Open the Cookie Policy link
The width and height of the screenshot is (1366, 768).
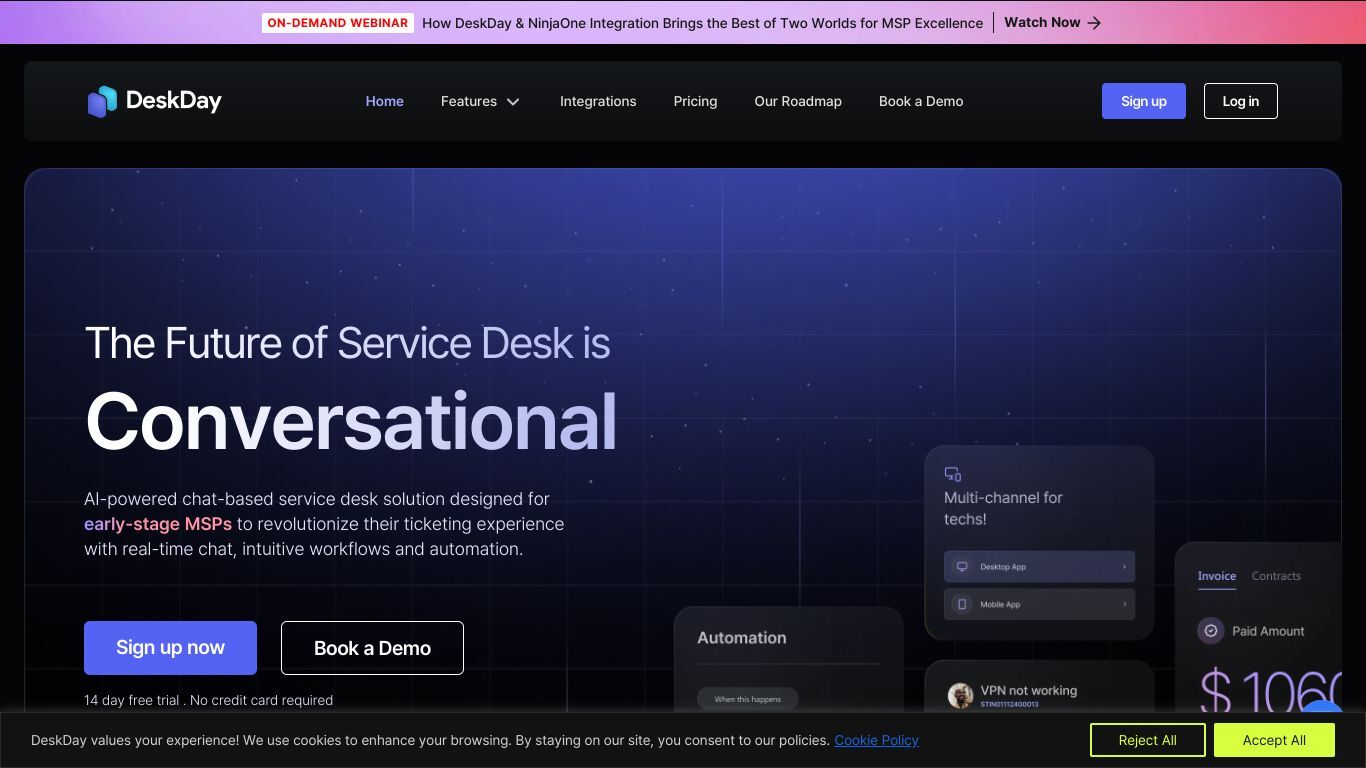point(876,740)
